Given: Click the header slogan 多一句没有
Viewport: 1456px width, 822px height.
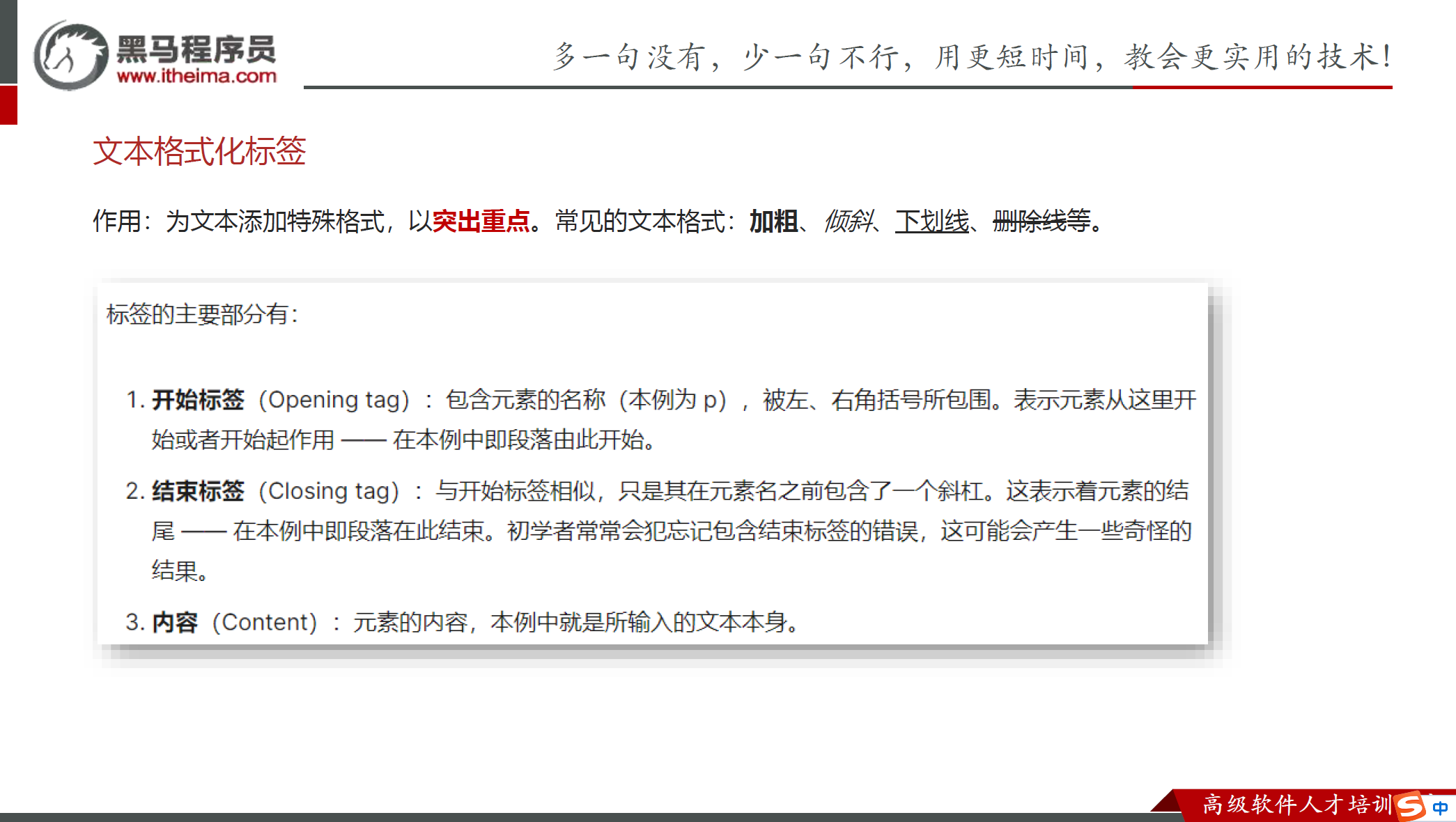Looking at the screenshot, I should [627, 57].
